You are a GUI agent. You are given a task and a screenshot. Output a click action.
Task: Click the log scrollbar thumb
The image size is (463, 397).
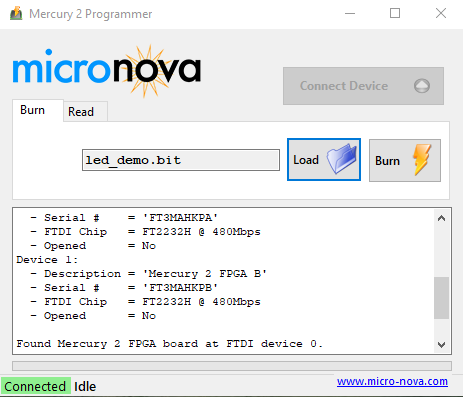[442, 298]
